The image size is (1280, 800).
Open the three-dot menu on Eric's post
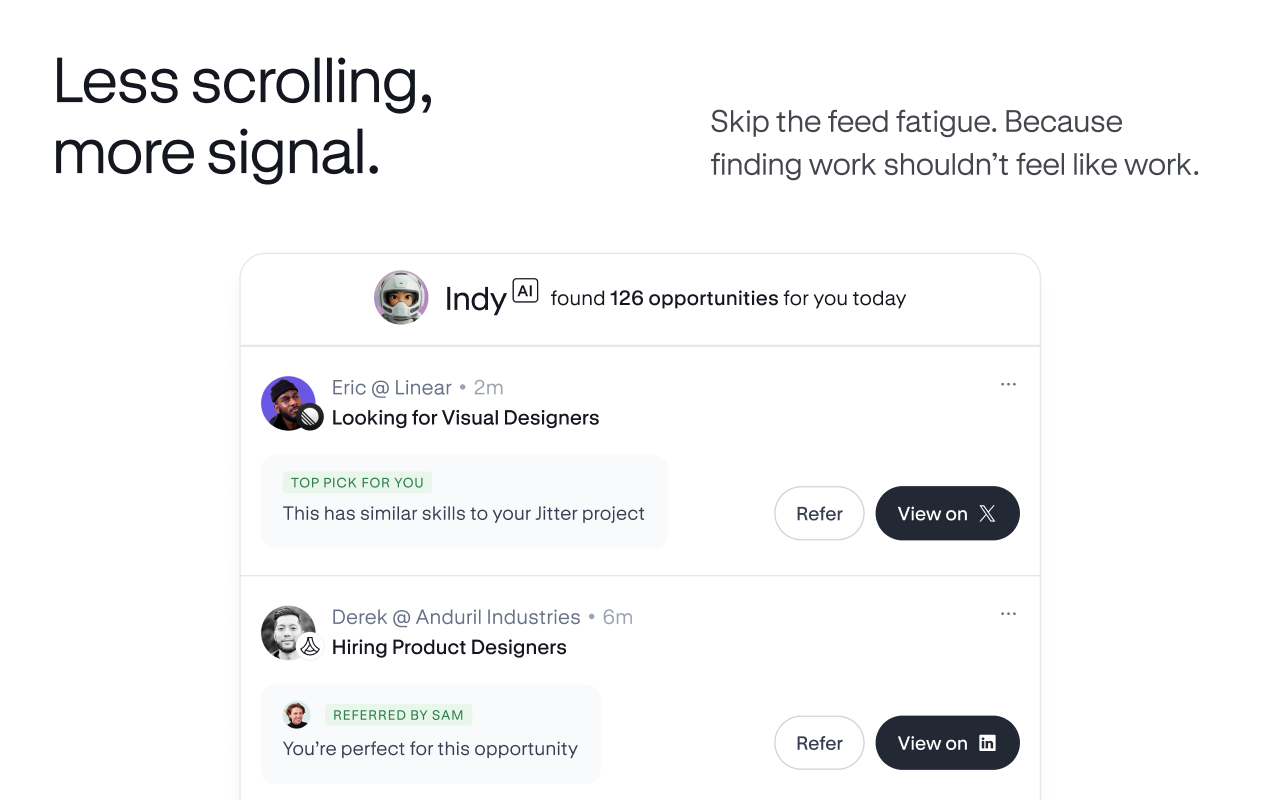tap(1008, 385)
